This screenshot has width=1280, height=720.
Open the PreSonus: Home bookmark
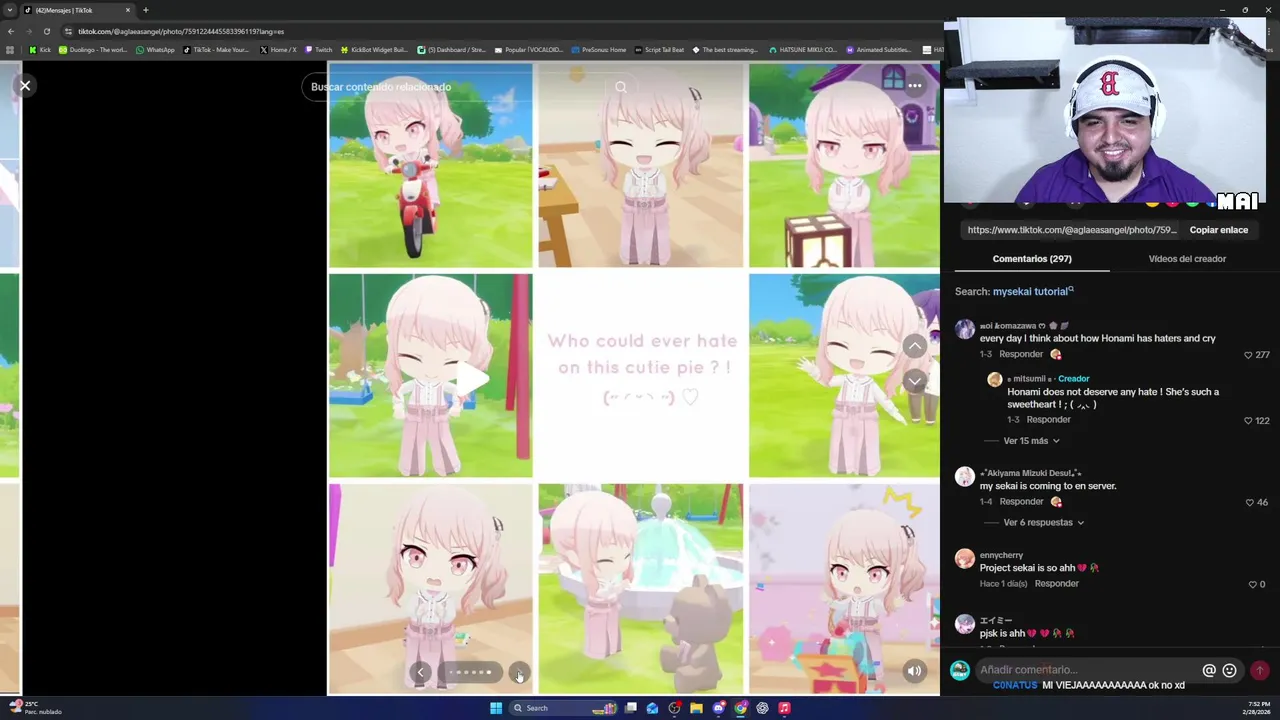click(x=599, y=49)
